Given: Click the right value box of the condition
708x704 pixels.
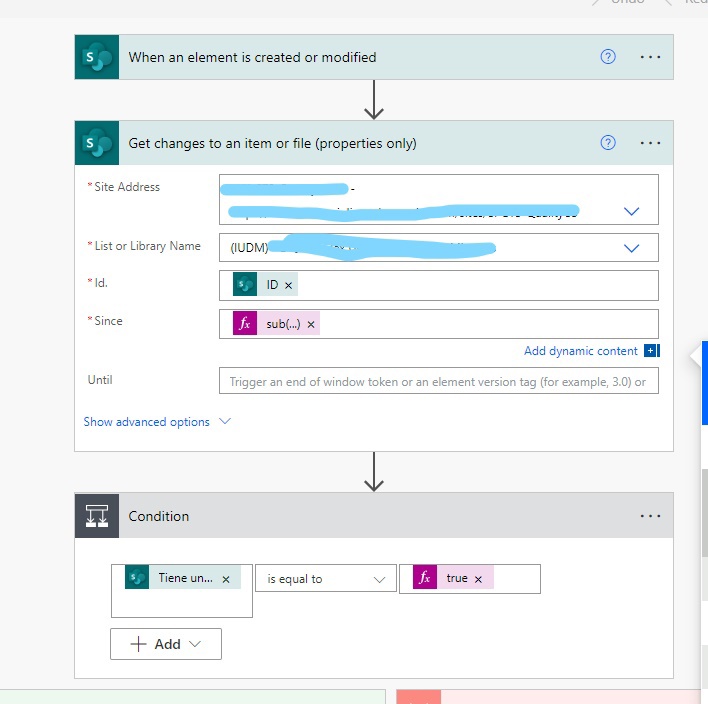Looking at the screenshot, I should pyautogui.click(x=470, y=578).
